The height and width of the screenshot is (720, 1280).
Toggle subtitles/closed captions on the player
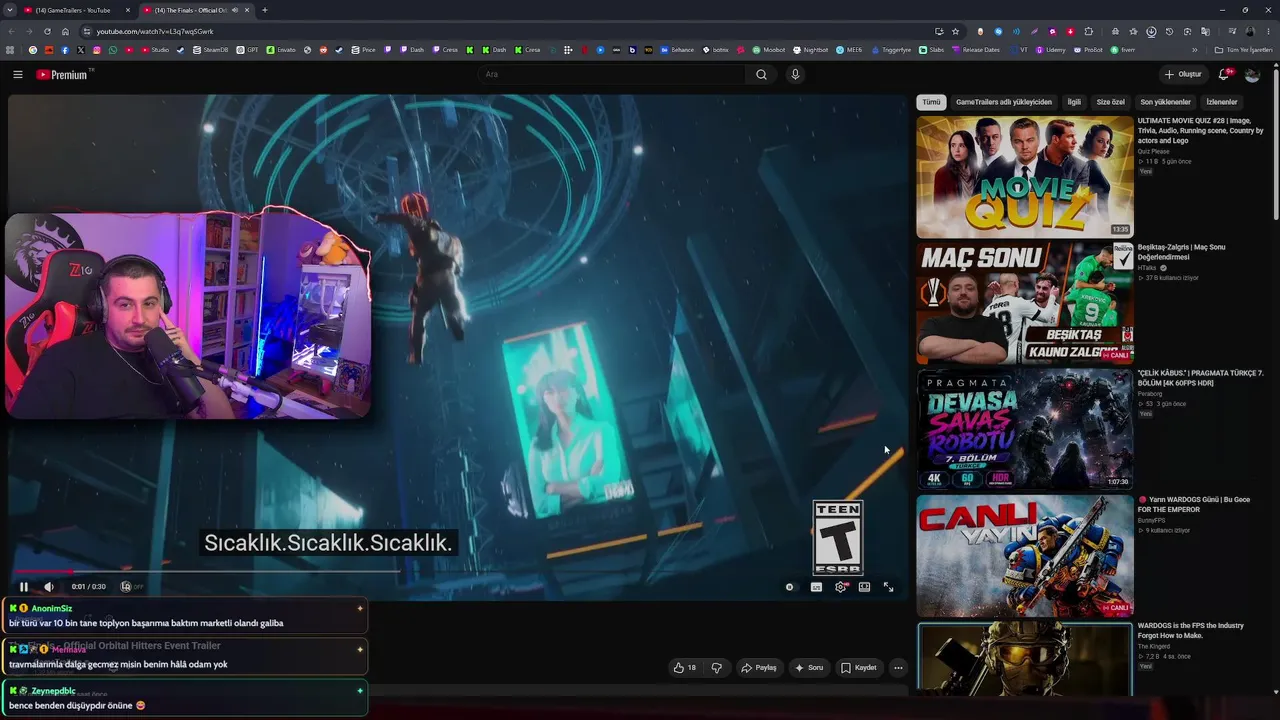tap(816, 587)
